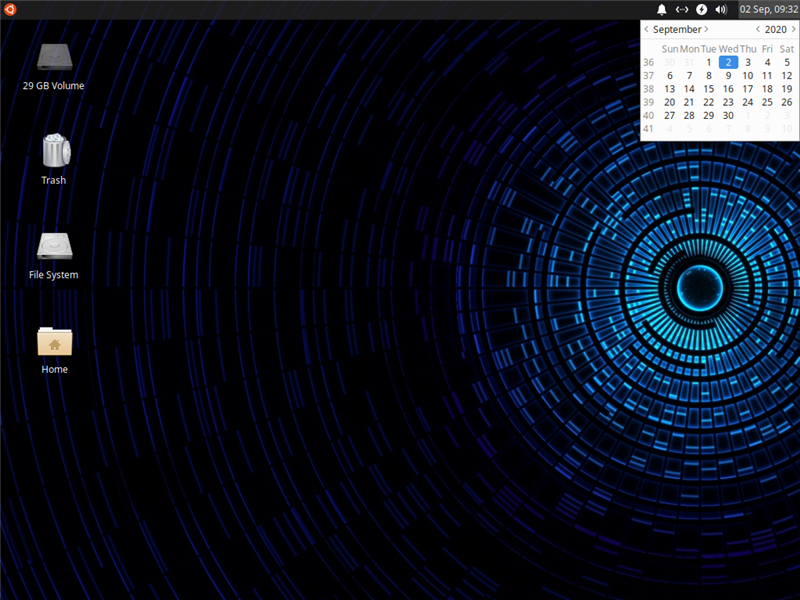This screenshot has width=800, height=600.
Task: Go to previous month arrow beside September
Action: click(646, 29)
